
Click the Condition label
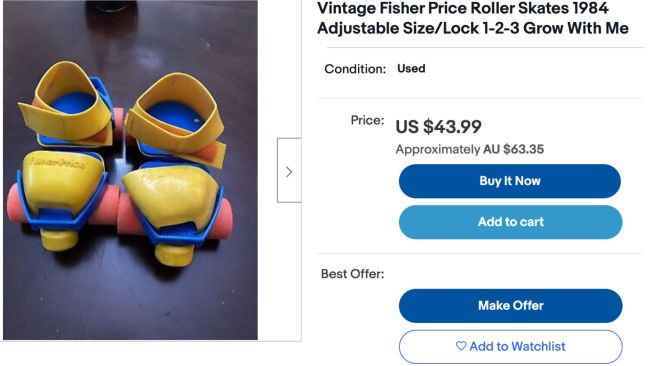[355, 69]
